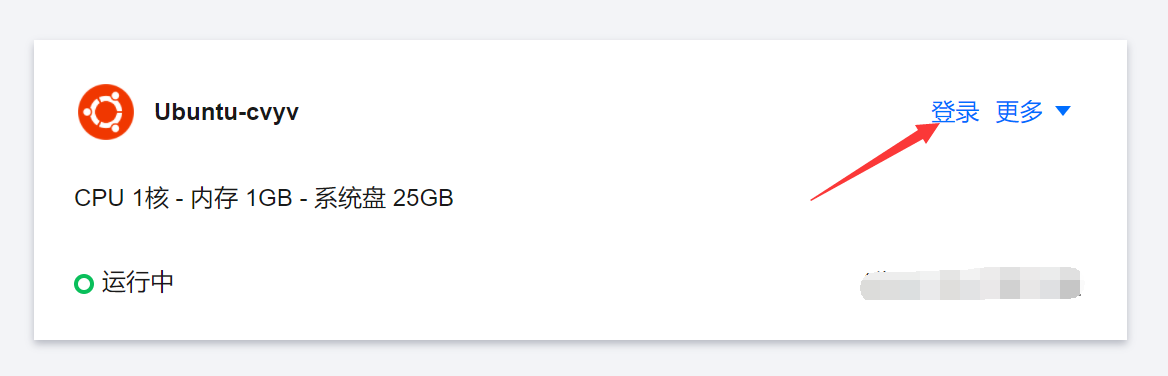1168x376 pixels.
Task: Open the Ubuntu-cvyv instance name
Action: [x=226, y=112]
